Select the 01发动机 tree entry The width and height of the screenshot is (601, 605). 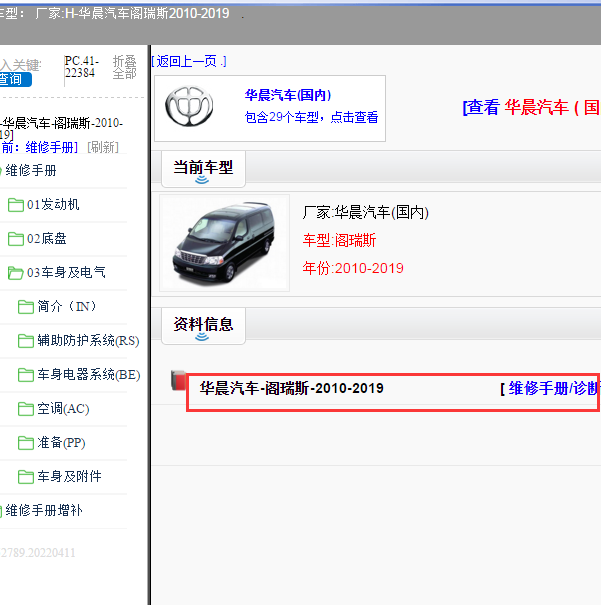pos(53,204)
